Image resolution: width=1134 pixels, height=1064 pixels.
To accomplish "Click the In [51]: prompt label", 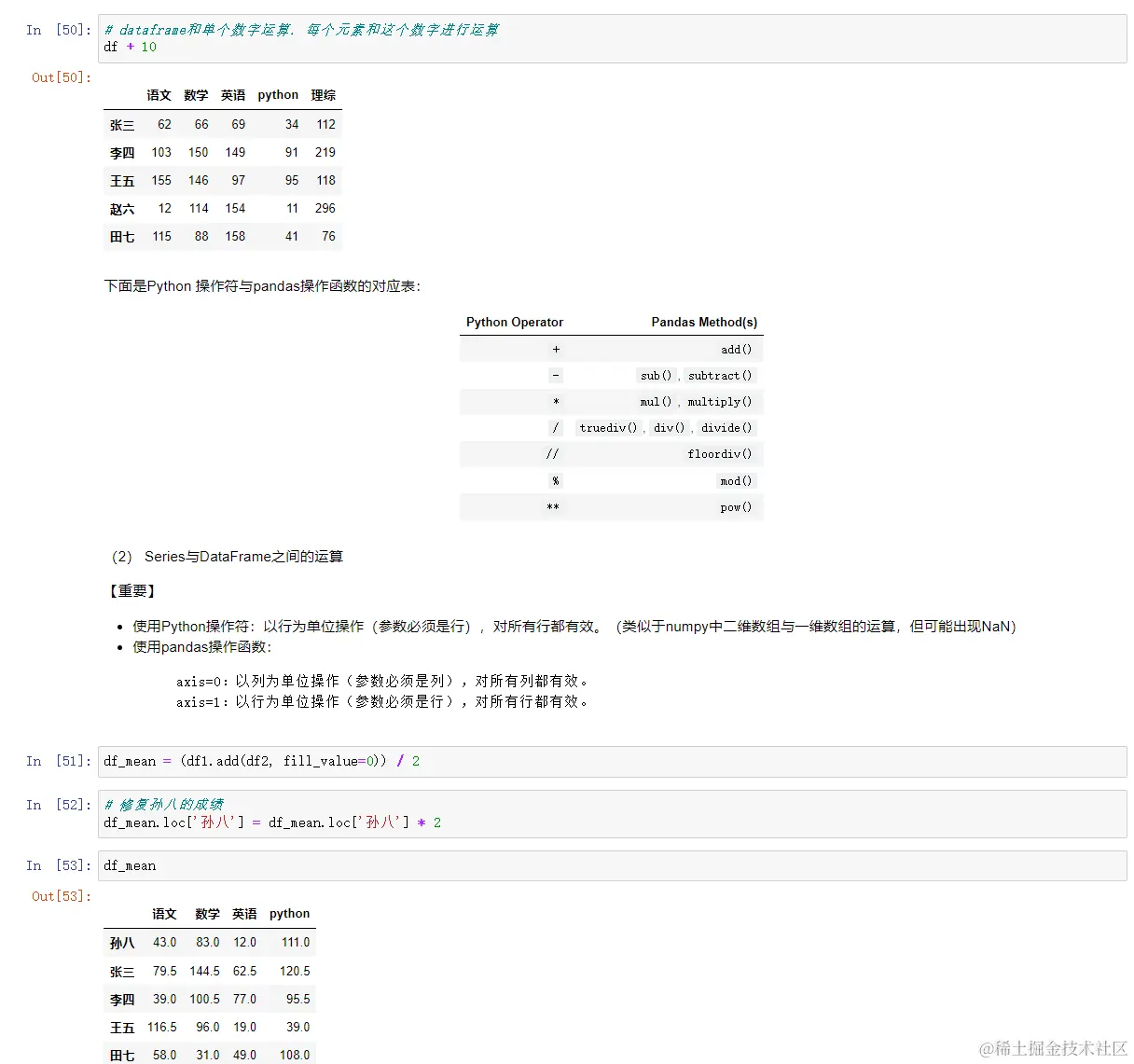I will 59,761.
